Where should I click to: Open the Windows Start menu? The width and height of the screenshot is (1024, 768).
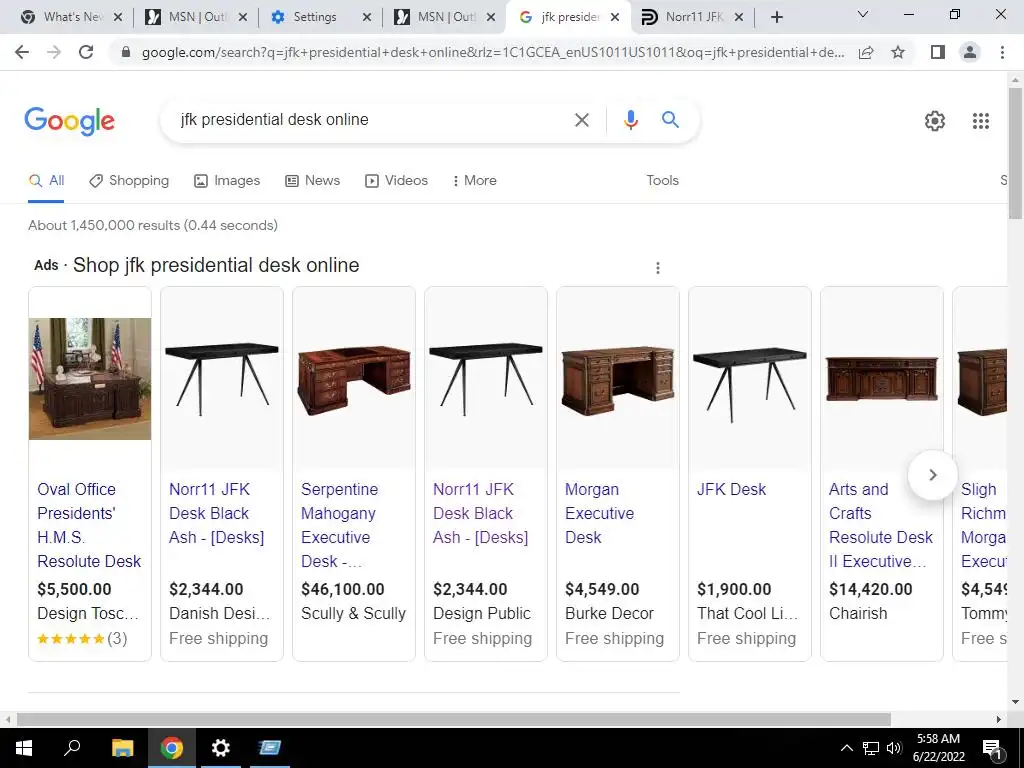24,748
